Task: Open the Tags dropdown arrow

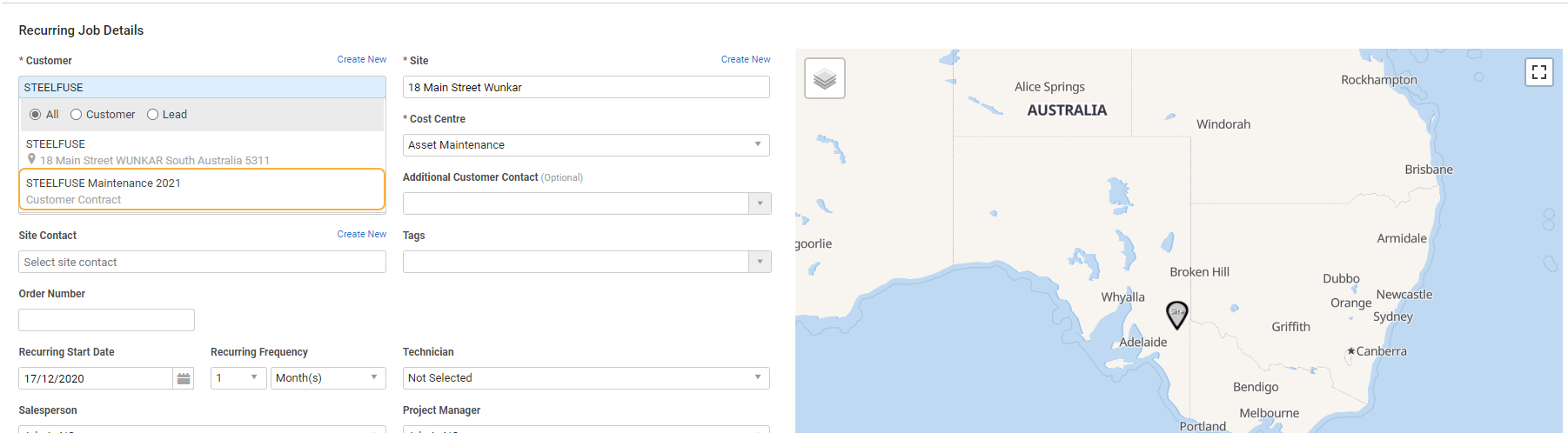Action: coord(760,262)
